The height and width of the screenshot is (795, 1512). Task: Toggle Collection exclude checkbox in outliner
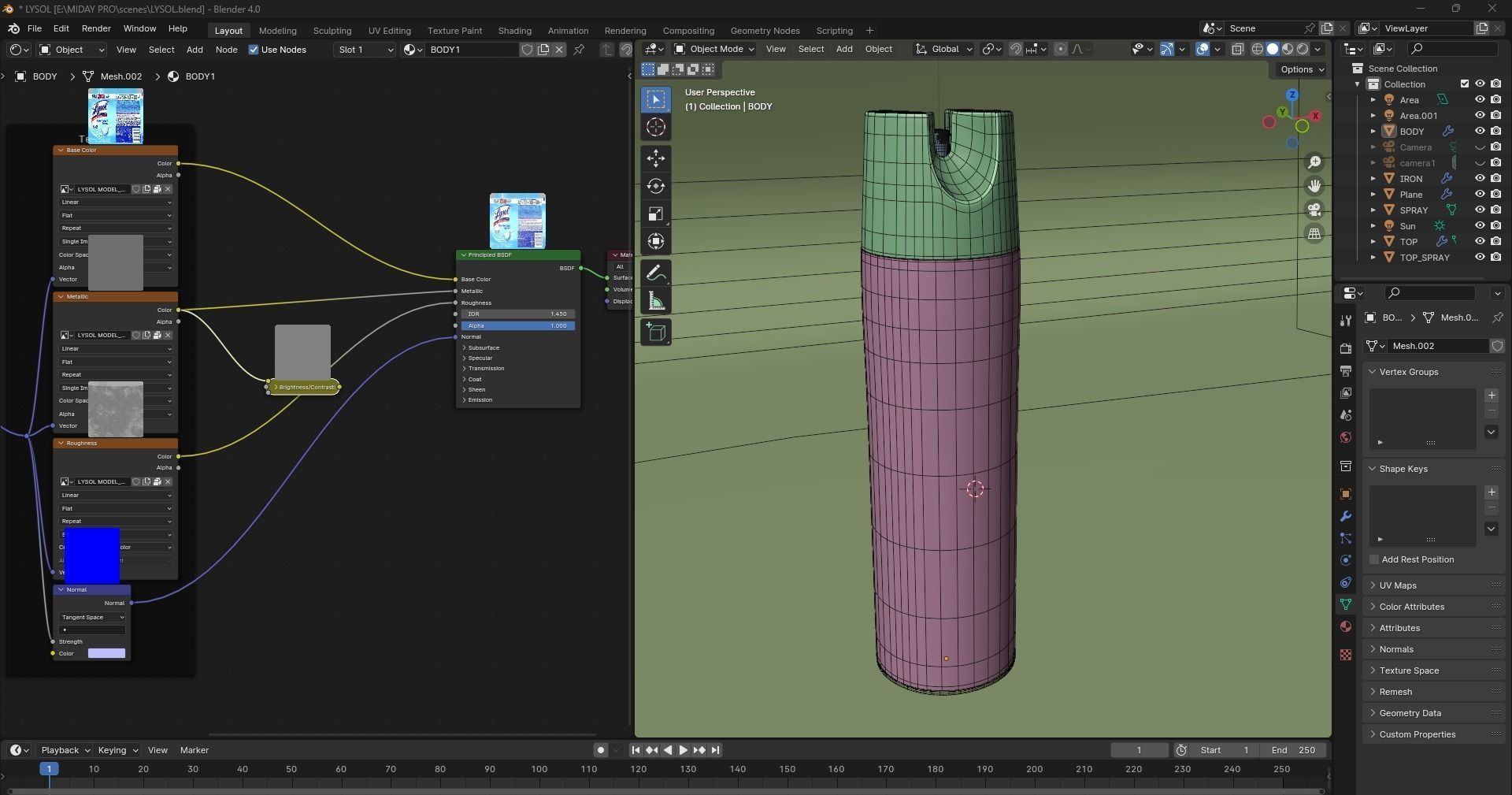point(1465,84)
